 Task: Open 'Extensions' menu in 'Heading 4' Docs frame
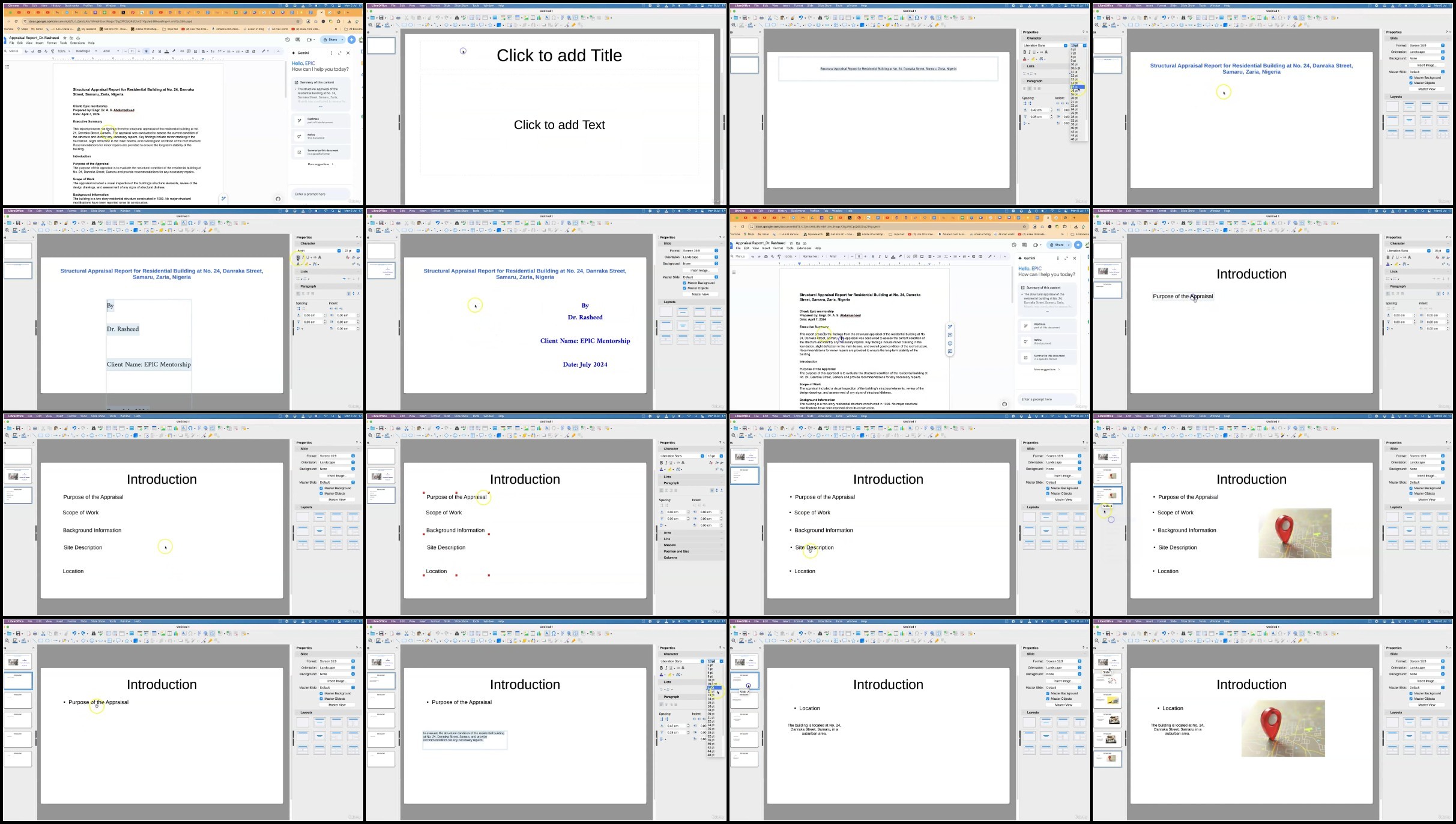[77, 43]
